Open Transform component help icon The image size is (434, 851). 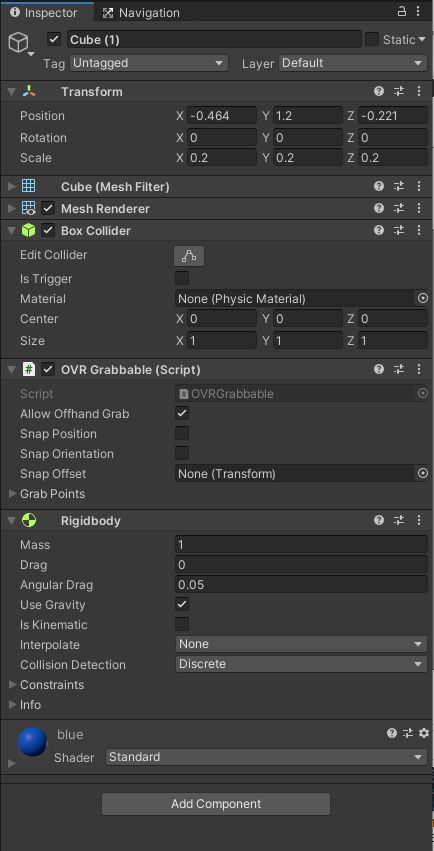(x=379, y=92)
